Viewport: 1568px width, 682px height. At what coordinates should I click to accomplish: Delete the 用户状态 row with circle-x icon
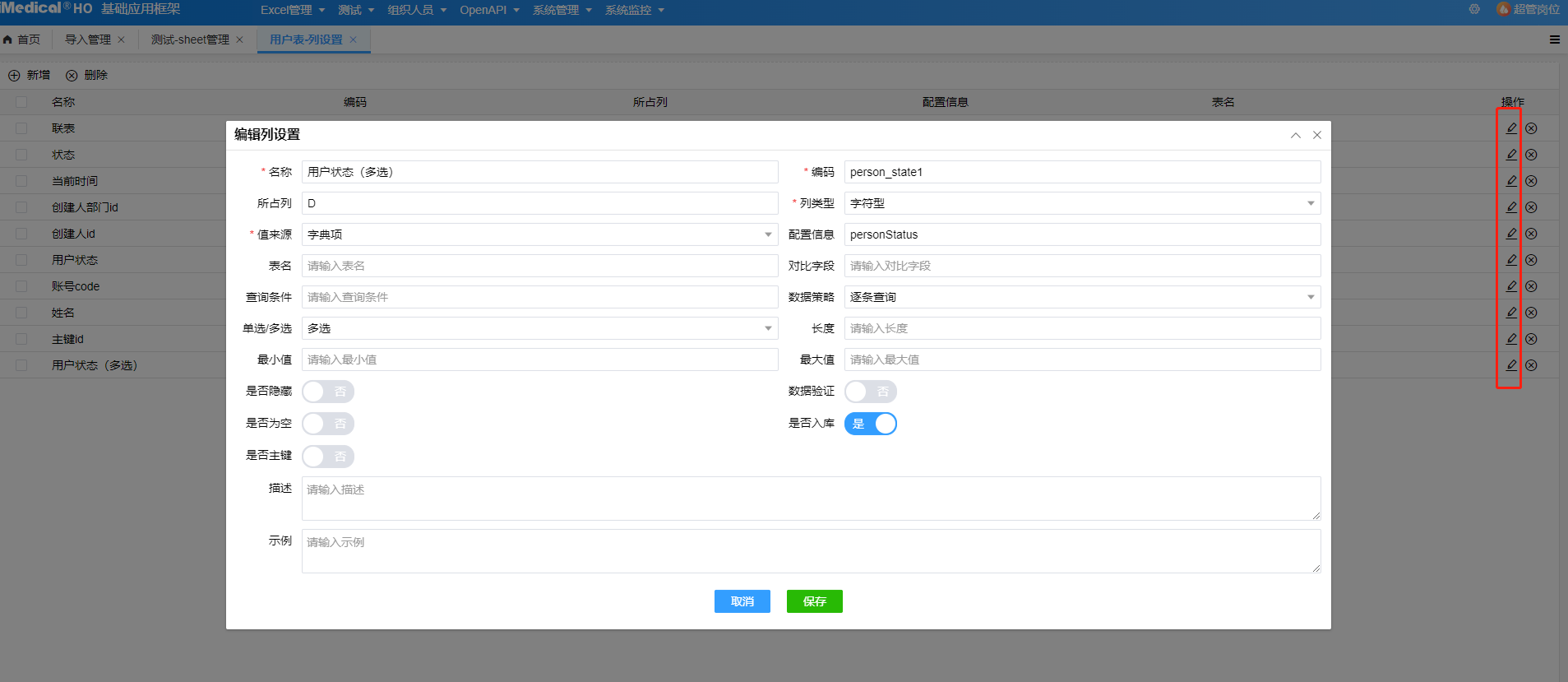pos(1531,260)
